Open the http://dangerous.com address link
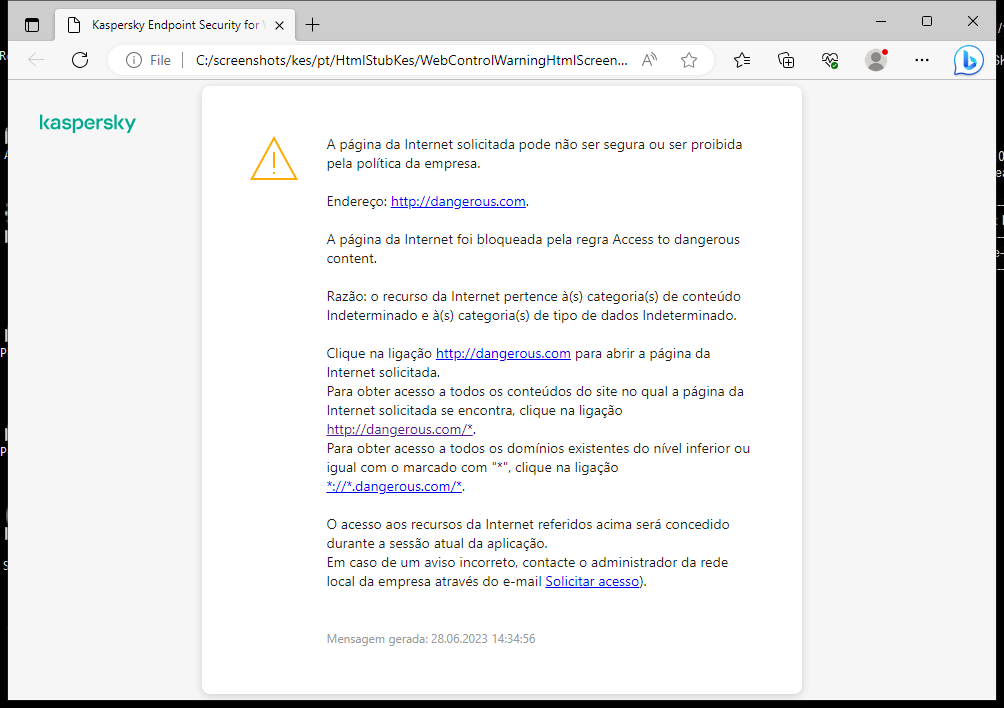 pos(458,200)
